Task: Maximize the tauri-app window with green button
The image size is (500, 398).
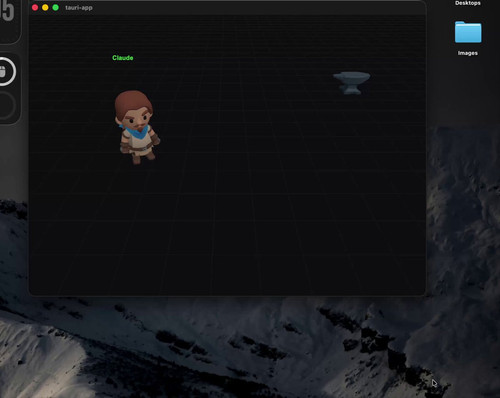Action: [56, 7]
